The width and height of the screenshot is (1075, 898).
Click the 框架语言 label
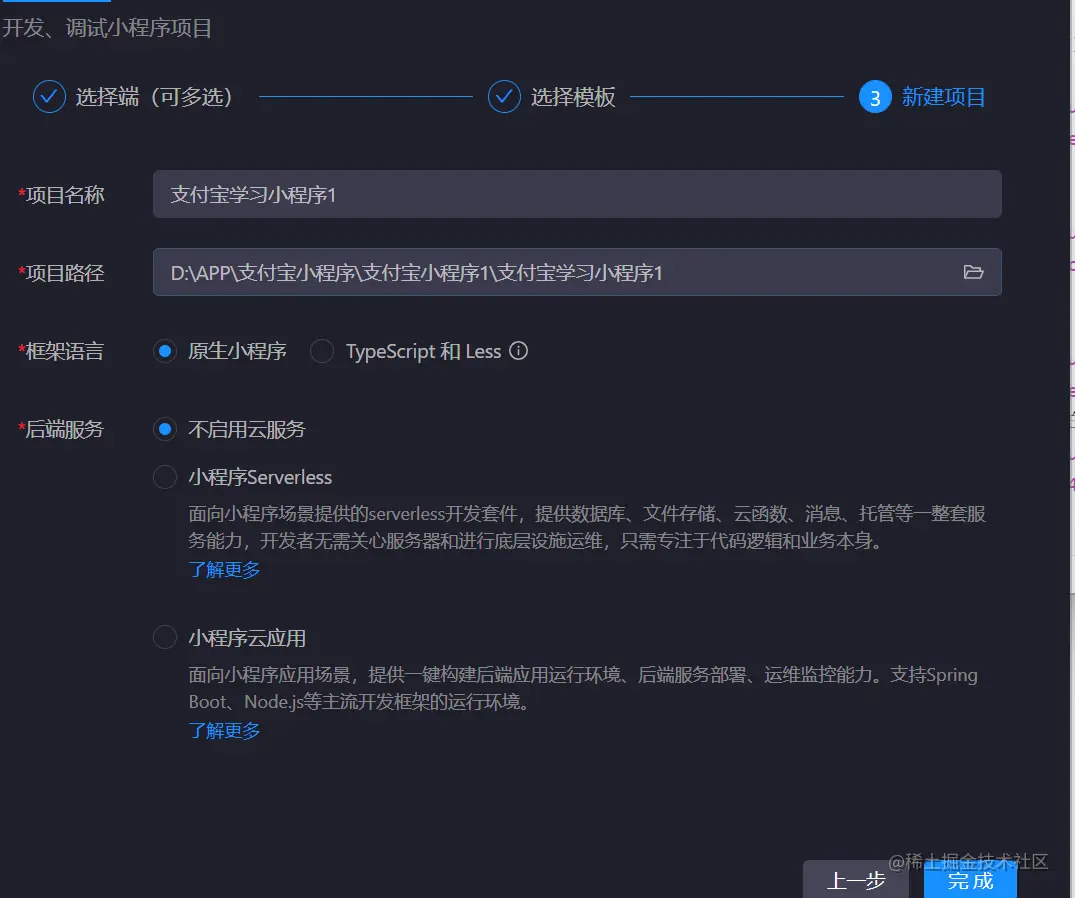coord(62,351)
